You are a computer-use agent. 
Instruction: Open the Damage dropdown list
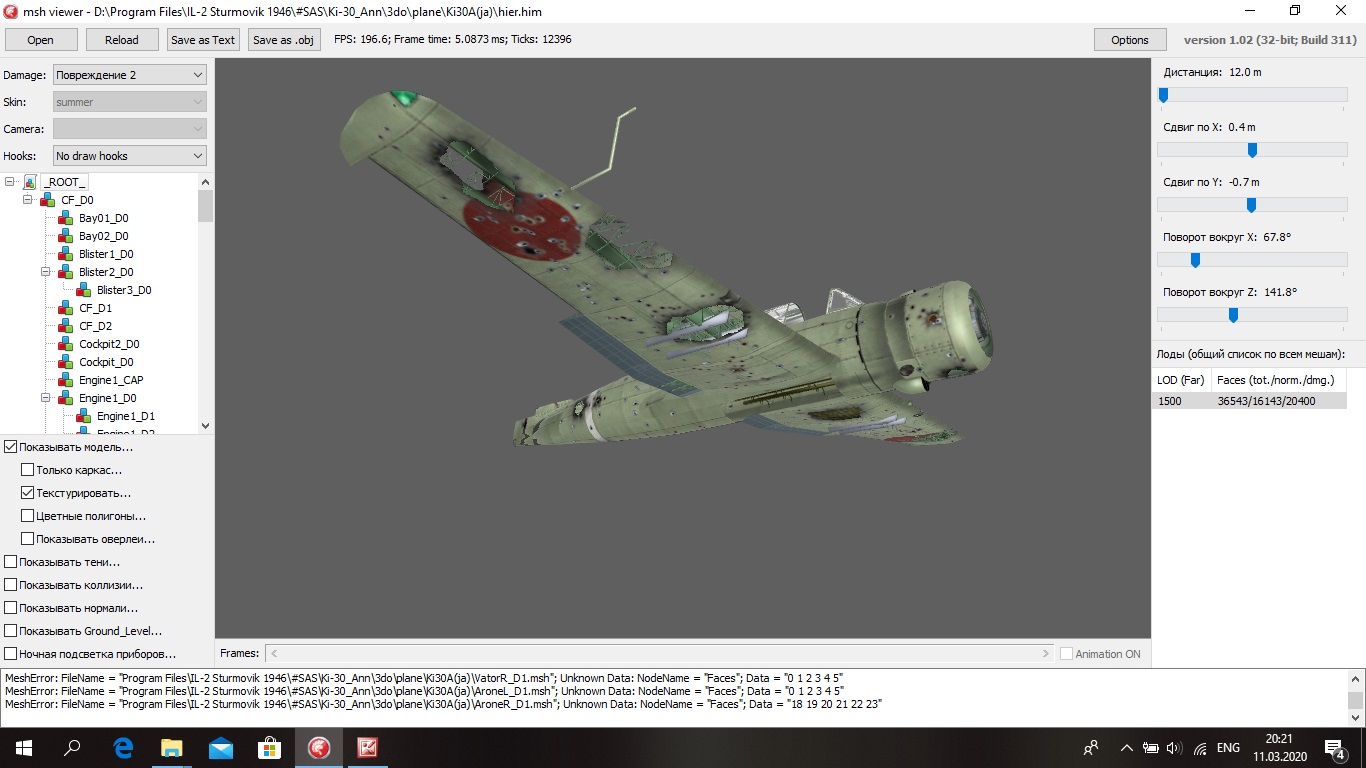pyautogui.click(x=129, y=75)
